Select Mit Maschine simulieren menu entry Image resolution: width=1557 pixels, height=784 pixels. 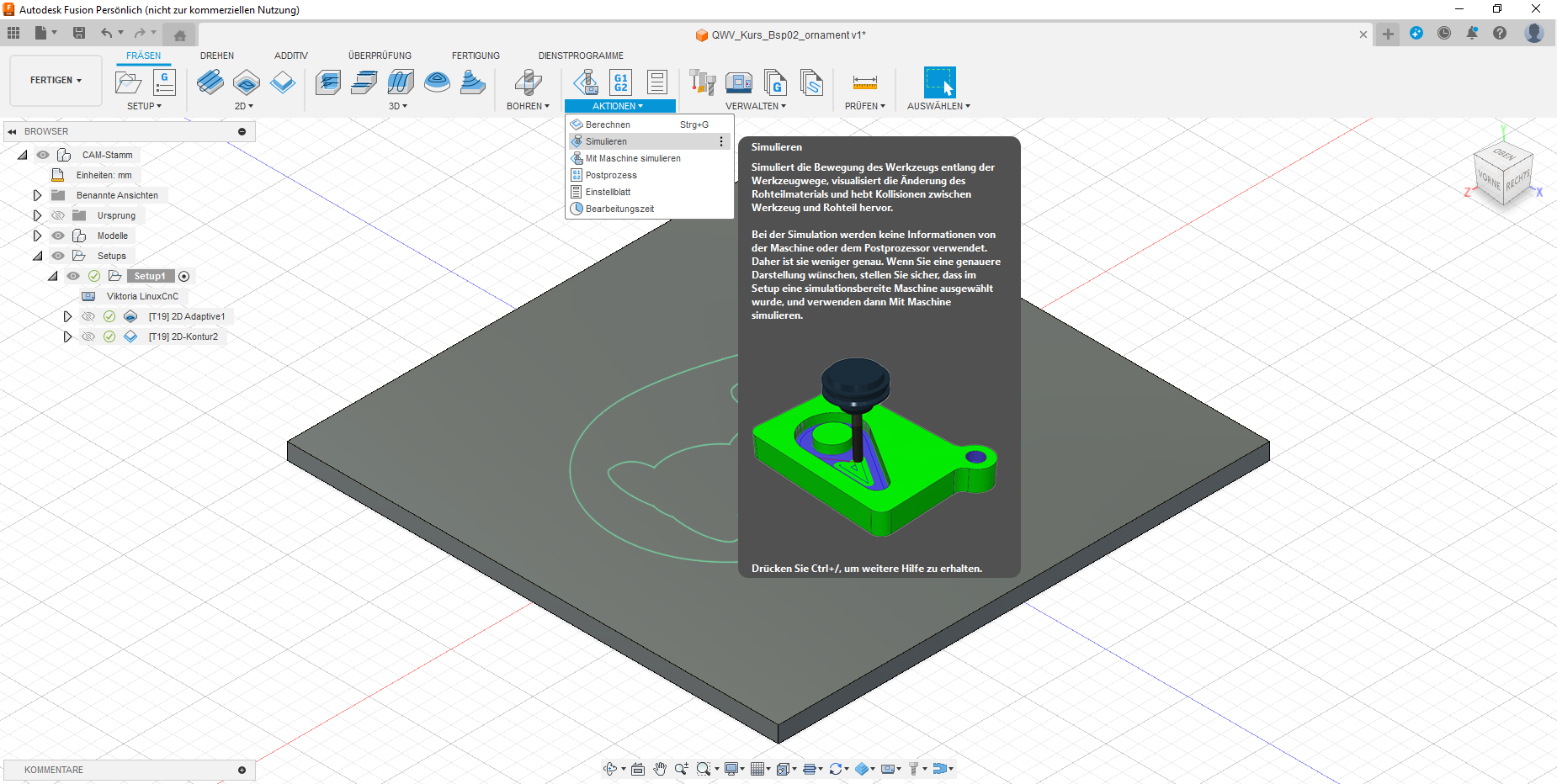pyautogui.click(x=633, y=158)
